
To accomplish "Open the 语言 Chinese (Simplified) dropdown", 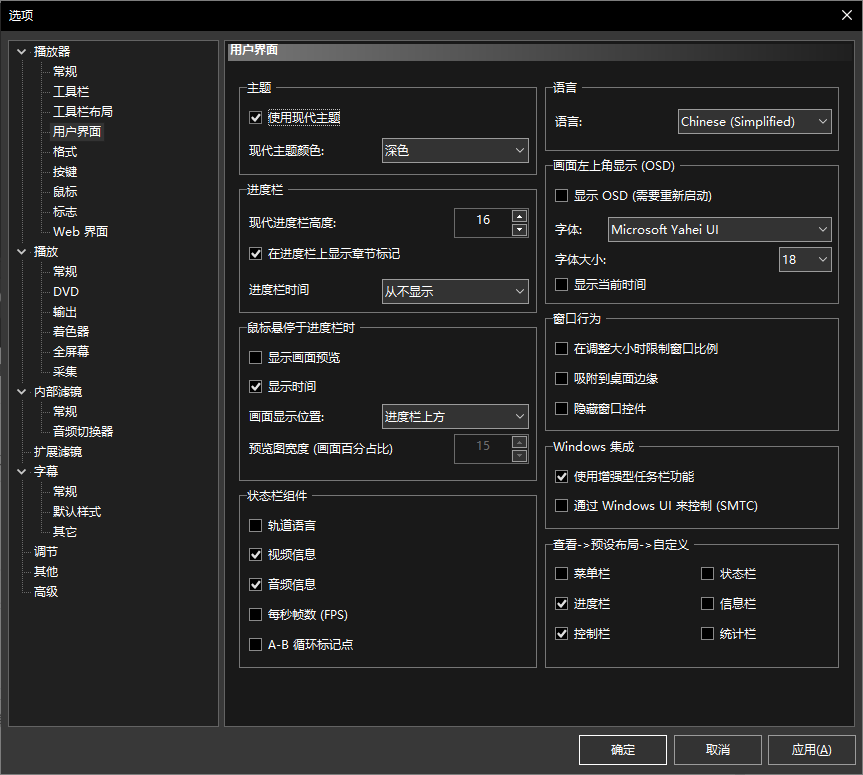I will [x=755, y=122].
